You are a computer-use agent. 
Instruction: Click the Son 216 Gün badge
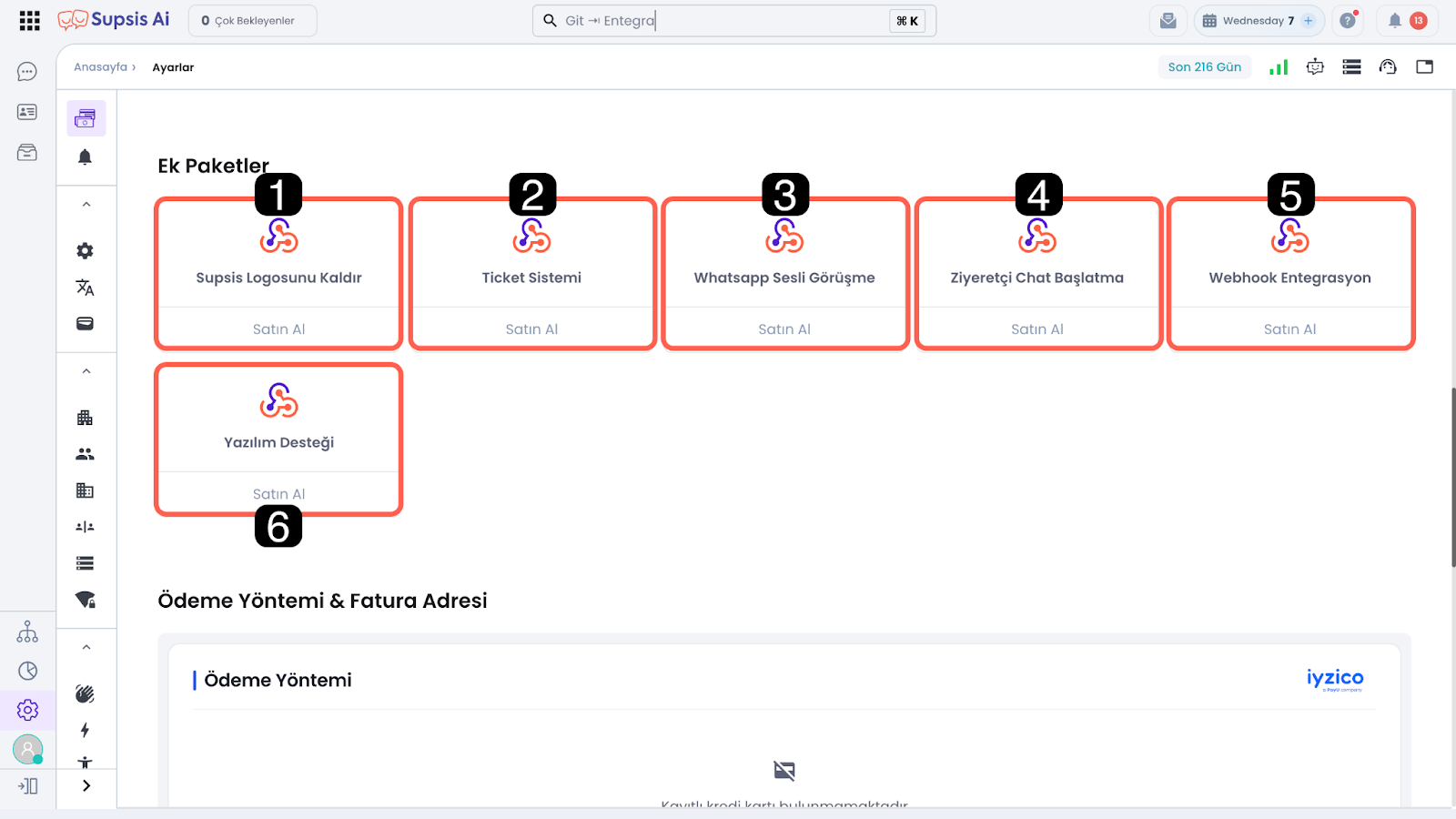pyautogui.click(x=1204, y=67)
